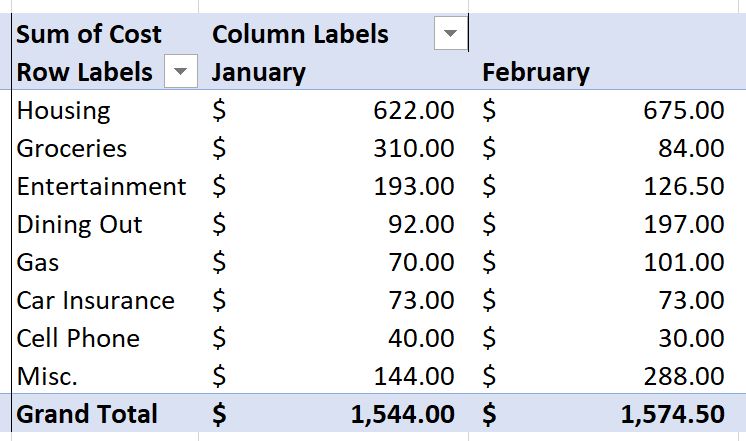Click the Cell Phone row label
Screen dimensions: 746x441
coord(78,339)
